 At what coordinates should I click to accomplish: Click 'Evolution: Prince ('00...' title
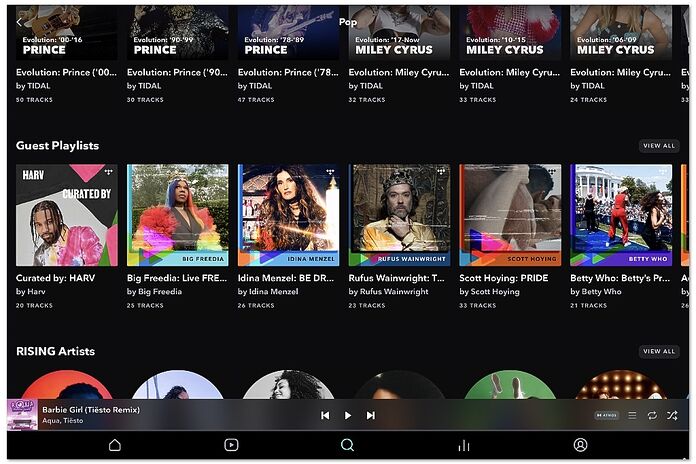67,72
